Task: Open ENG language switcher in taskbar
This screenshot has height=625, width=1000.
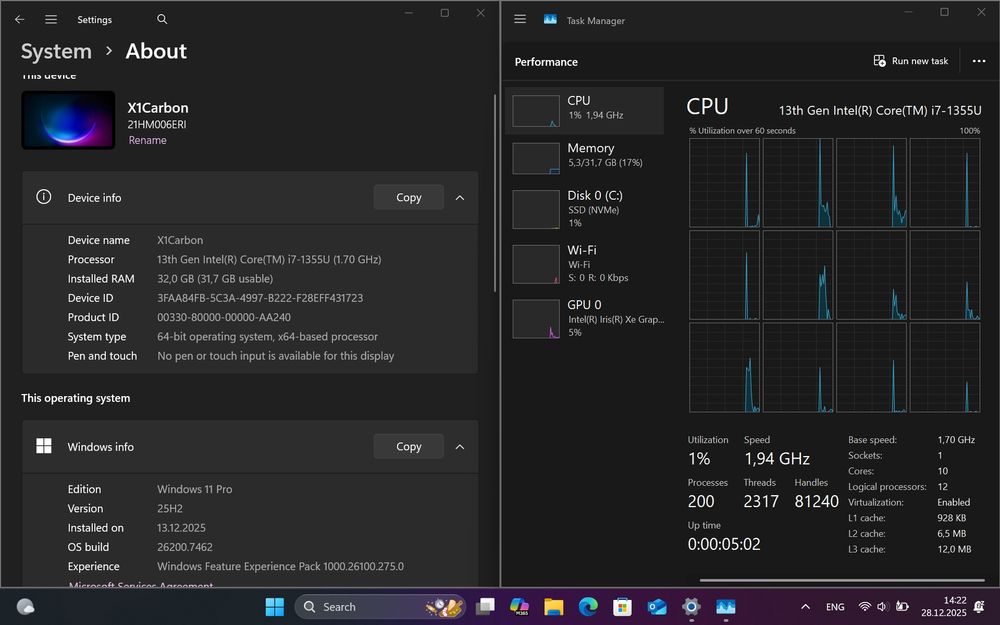Action: (x=835, y=607)
